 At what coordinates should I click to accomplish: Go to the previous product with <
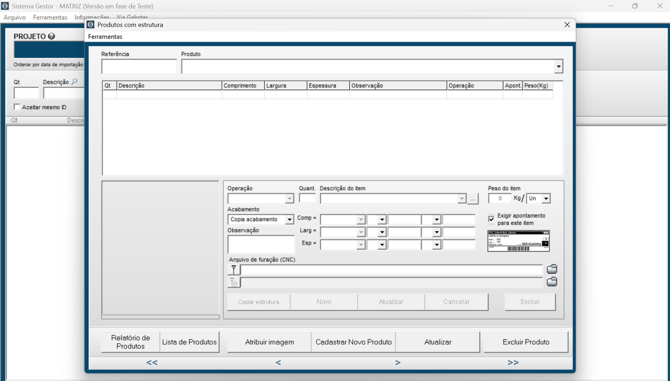pos(278,362)
